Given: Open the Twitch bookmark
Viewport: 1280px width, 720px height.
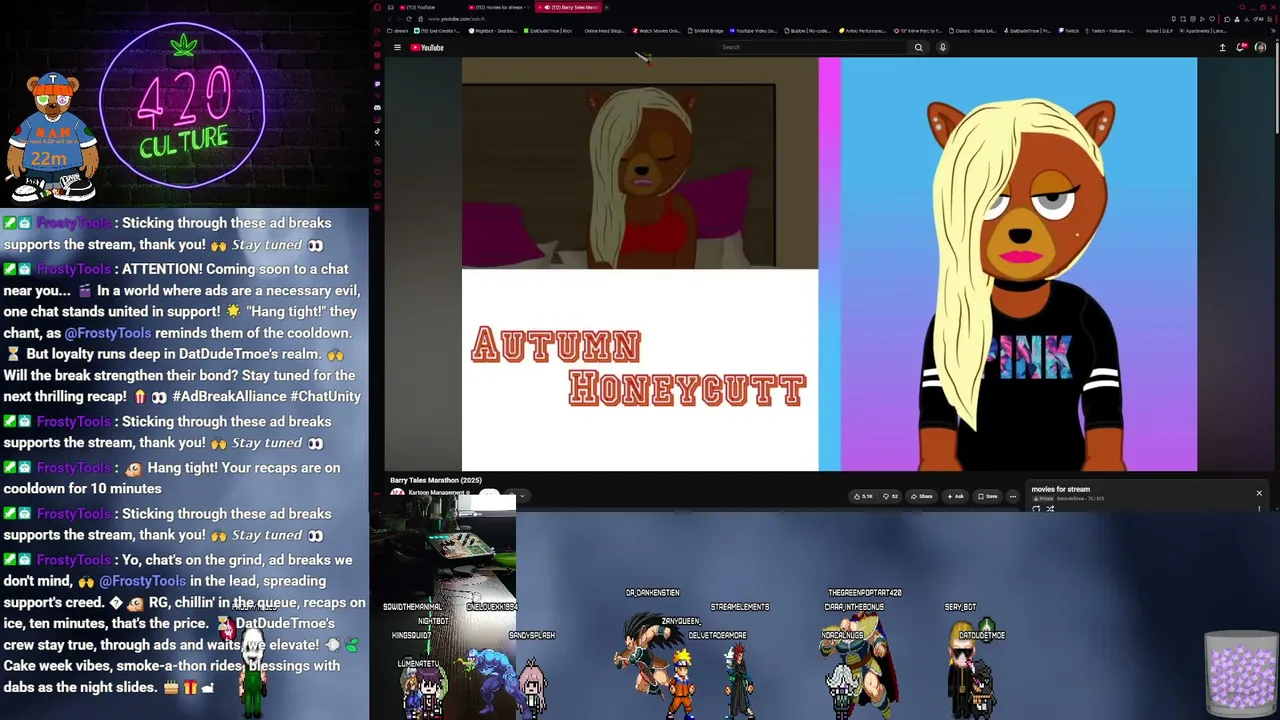Looking at the screenshot, I should pos(1069,31).
